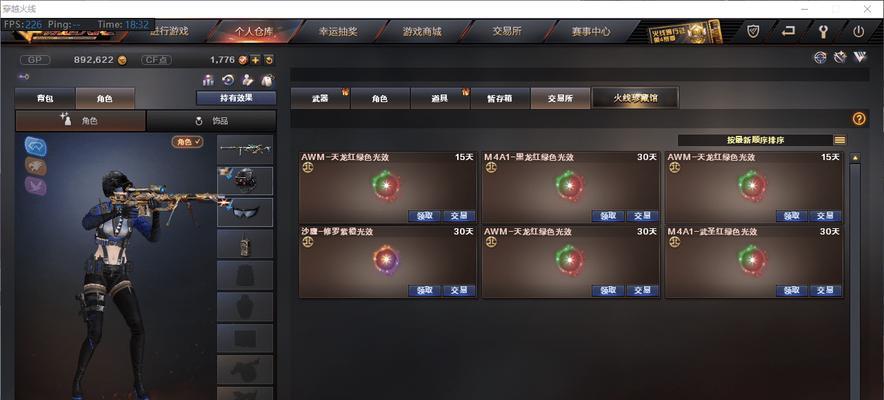This screenshot has height=400, width=884.
Task: Toggle the blue goggles badge beside character
Action: coord(36,146)
